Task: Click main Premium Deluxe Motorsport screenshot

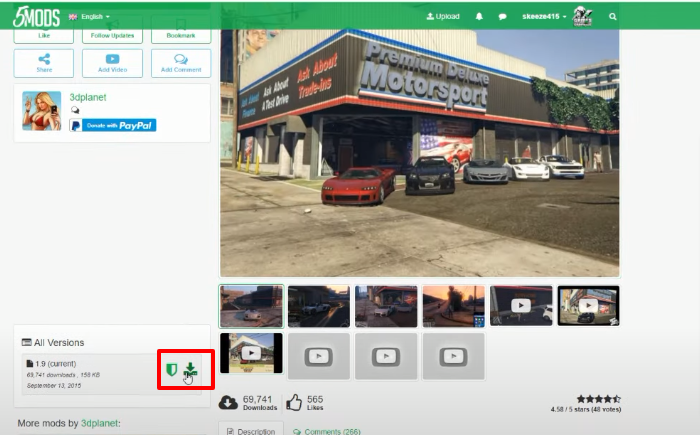Action: coord(419,153)
